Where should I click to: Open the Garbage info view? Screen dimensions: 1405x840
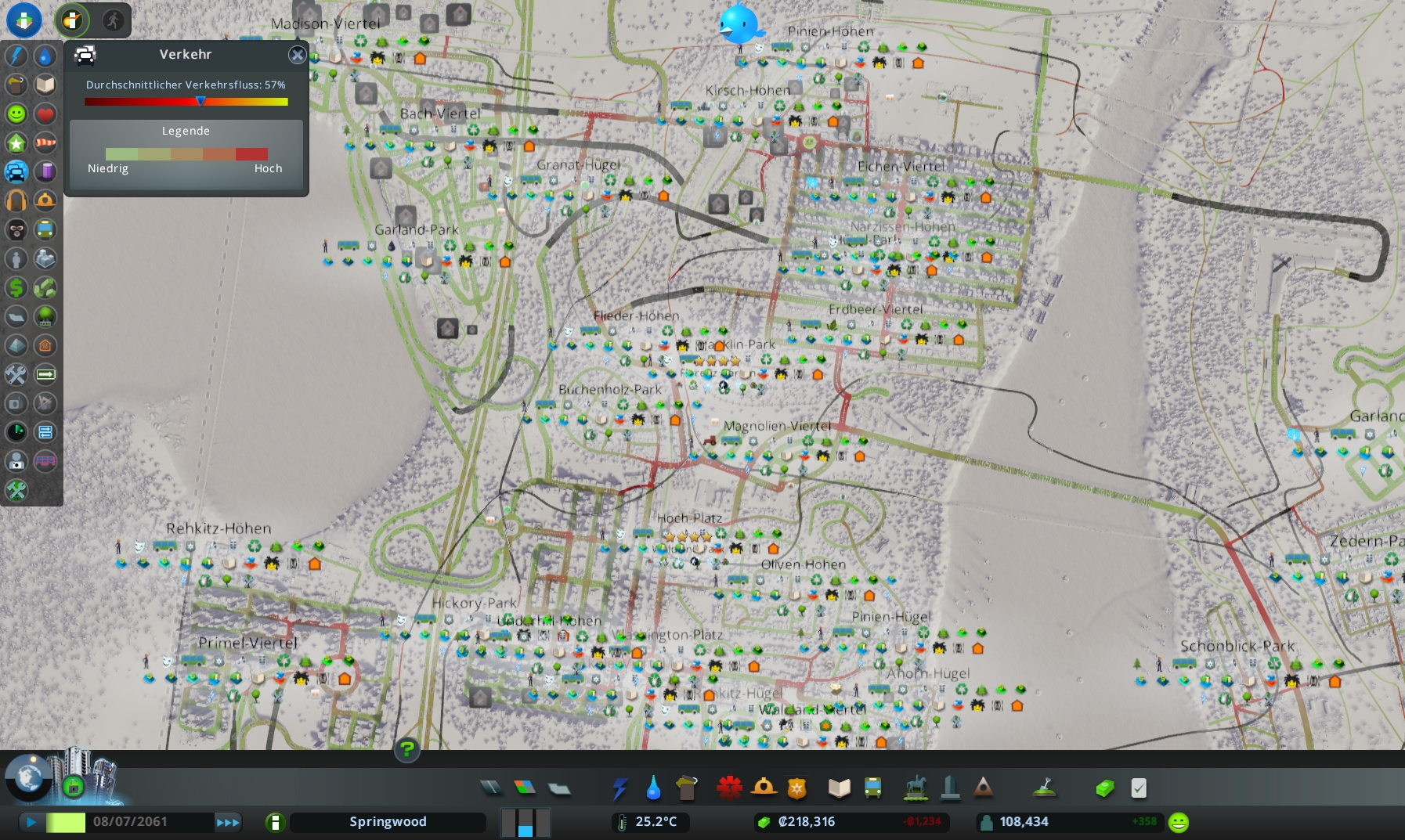point(16,85)
